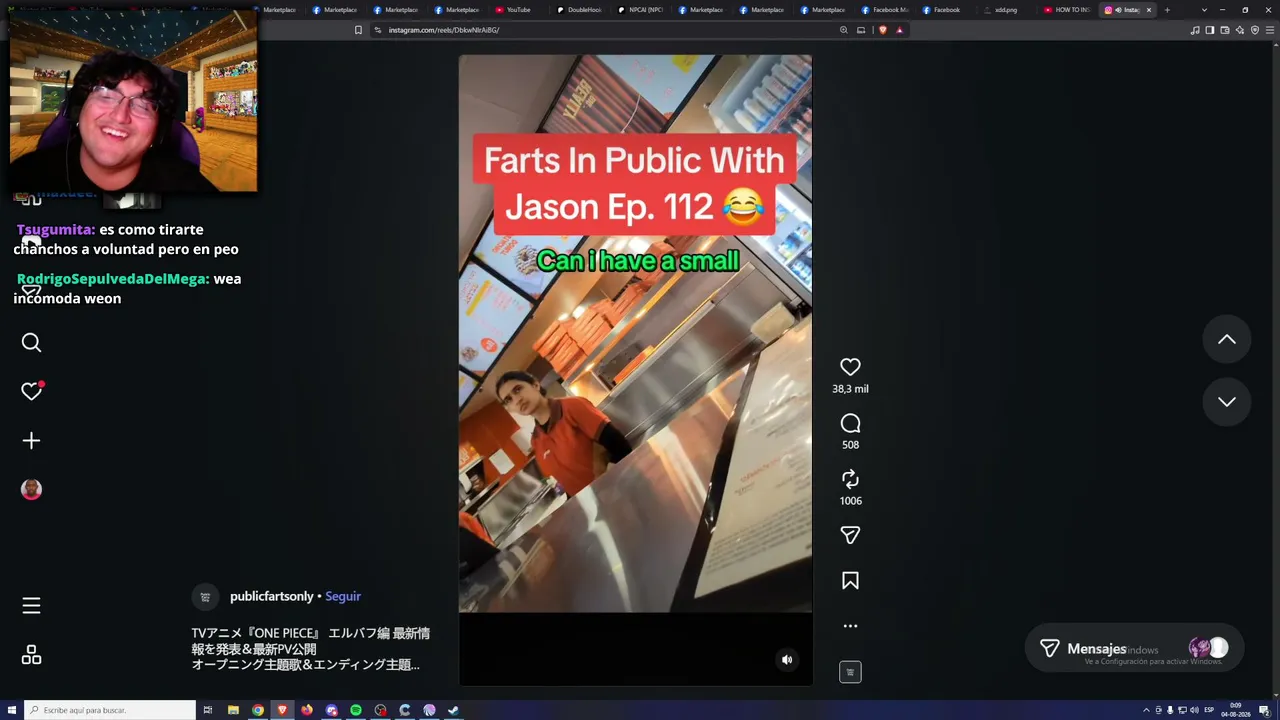Toggle the browser sidebar panel icon

tap(1210, 30)
